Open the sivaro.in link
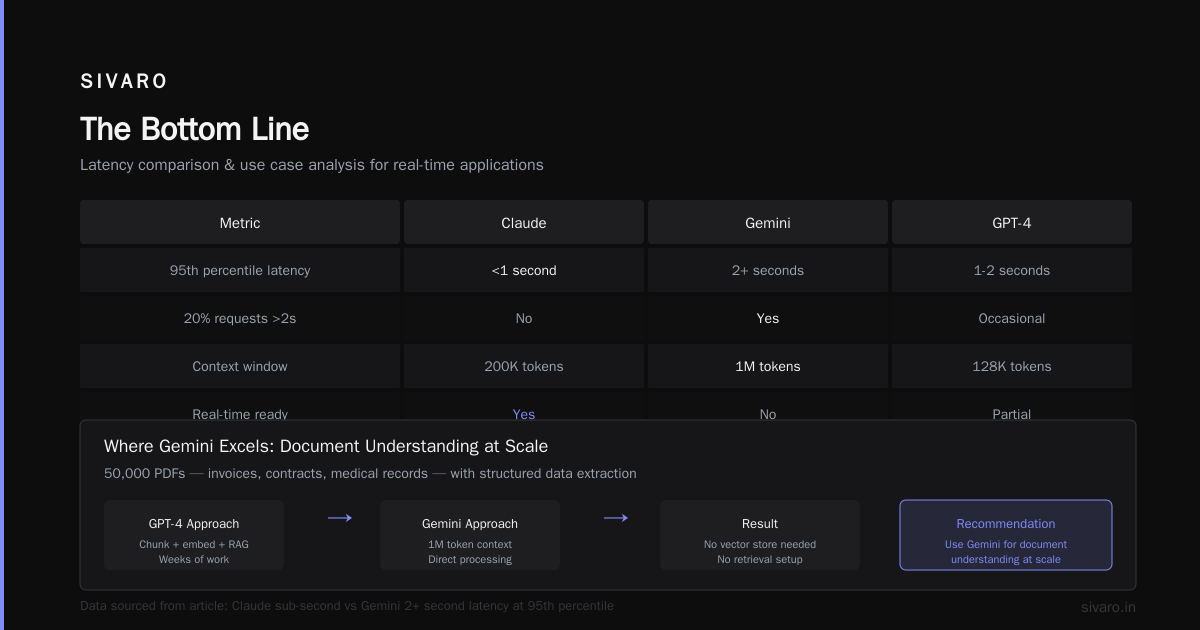Image resolution: width=1200 pixels, height=630 pixels. (x=1108, y=607)
